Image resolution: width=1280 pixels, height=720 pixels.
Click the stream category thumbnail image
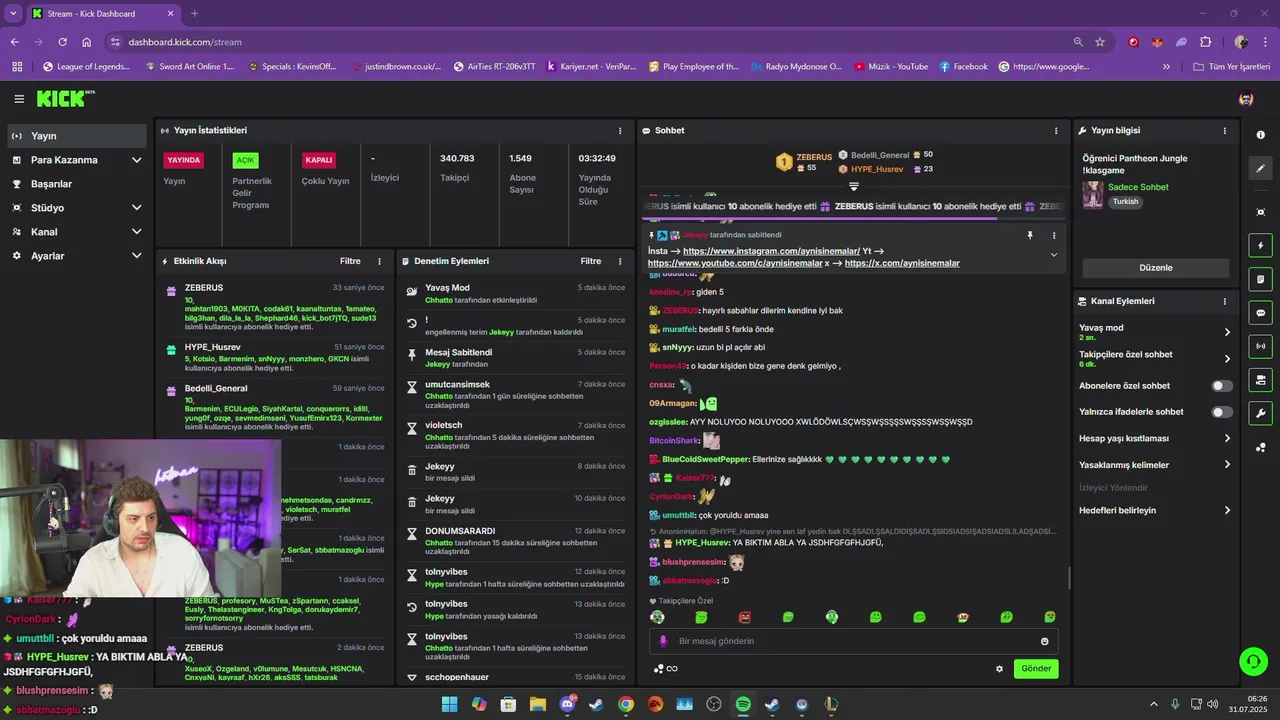(x=1093, y=194)
